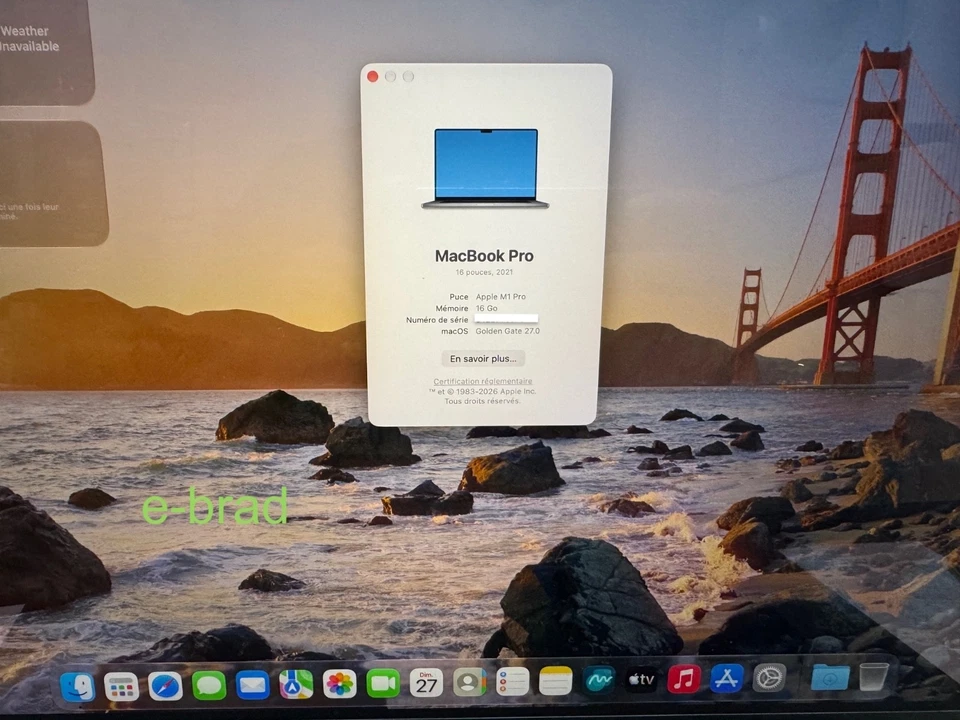Screen dimensions: 960x720
Task: Launch the Apple TV app
Action: click(x=642, y=679)
